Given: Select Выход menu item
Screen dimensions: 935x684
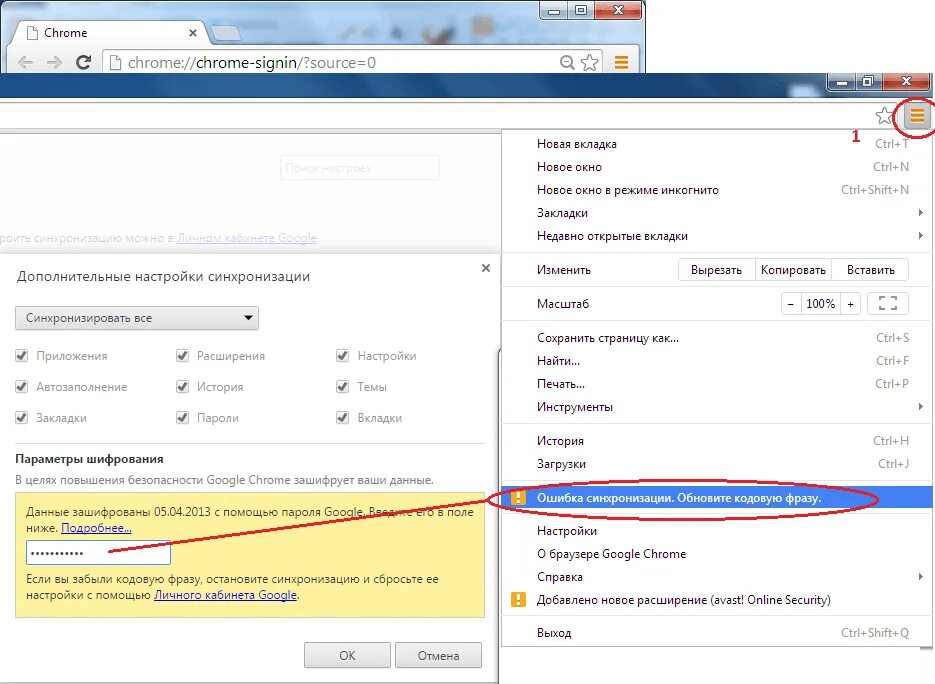Looking at the screenshot, I should 717,633.
